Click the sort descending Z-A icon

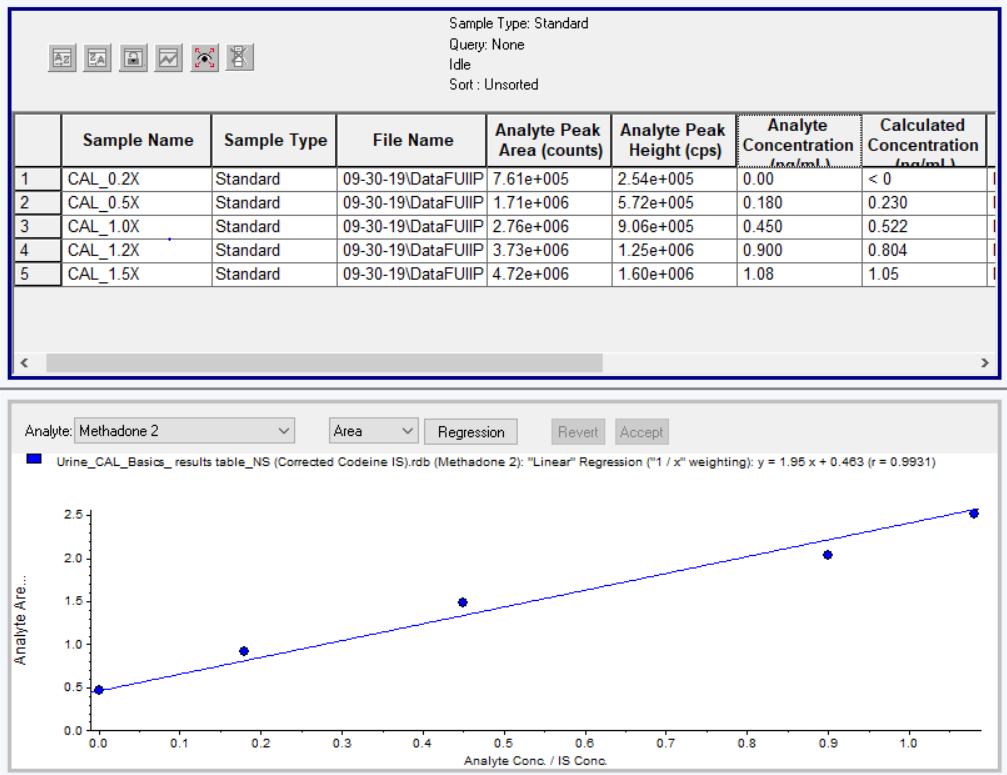click(97, 59)
